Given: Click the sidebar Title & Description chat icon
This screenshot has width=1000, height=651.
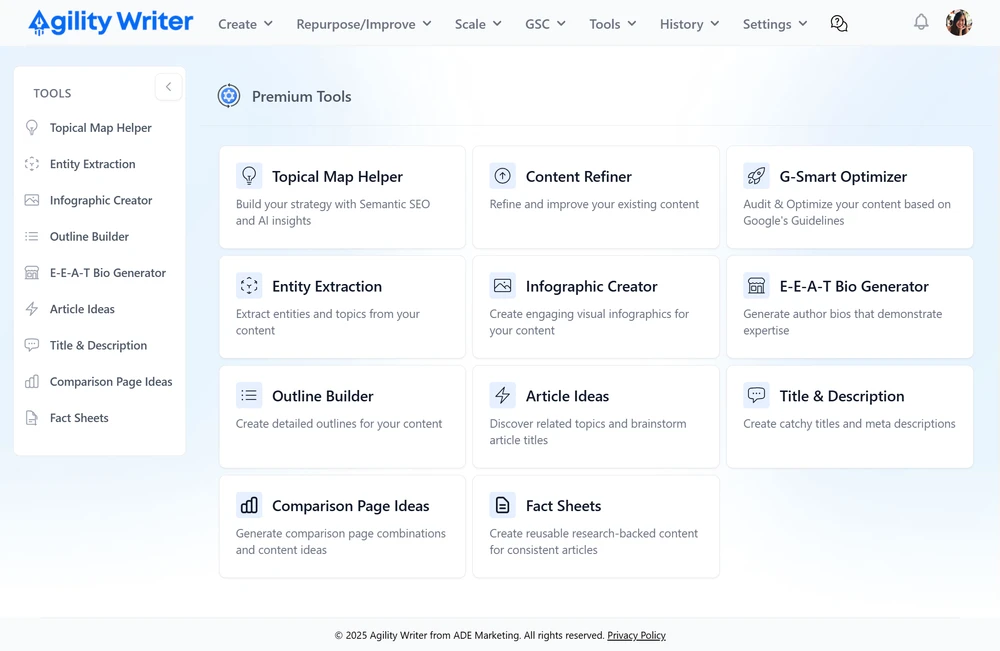Looking at the screenshot, I should pos(31,345).
